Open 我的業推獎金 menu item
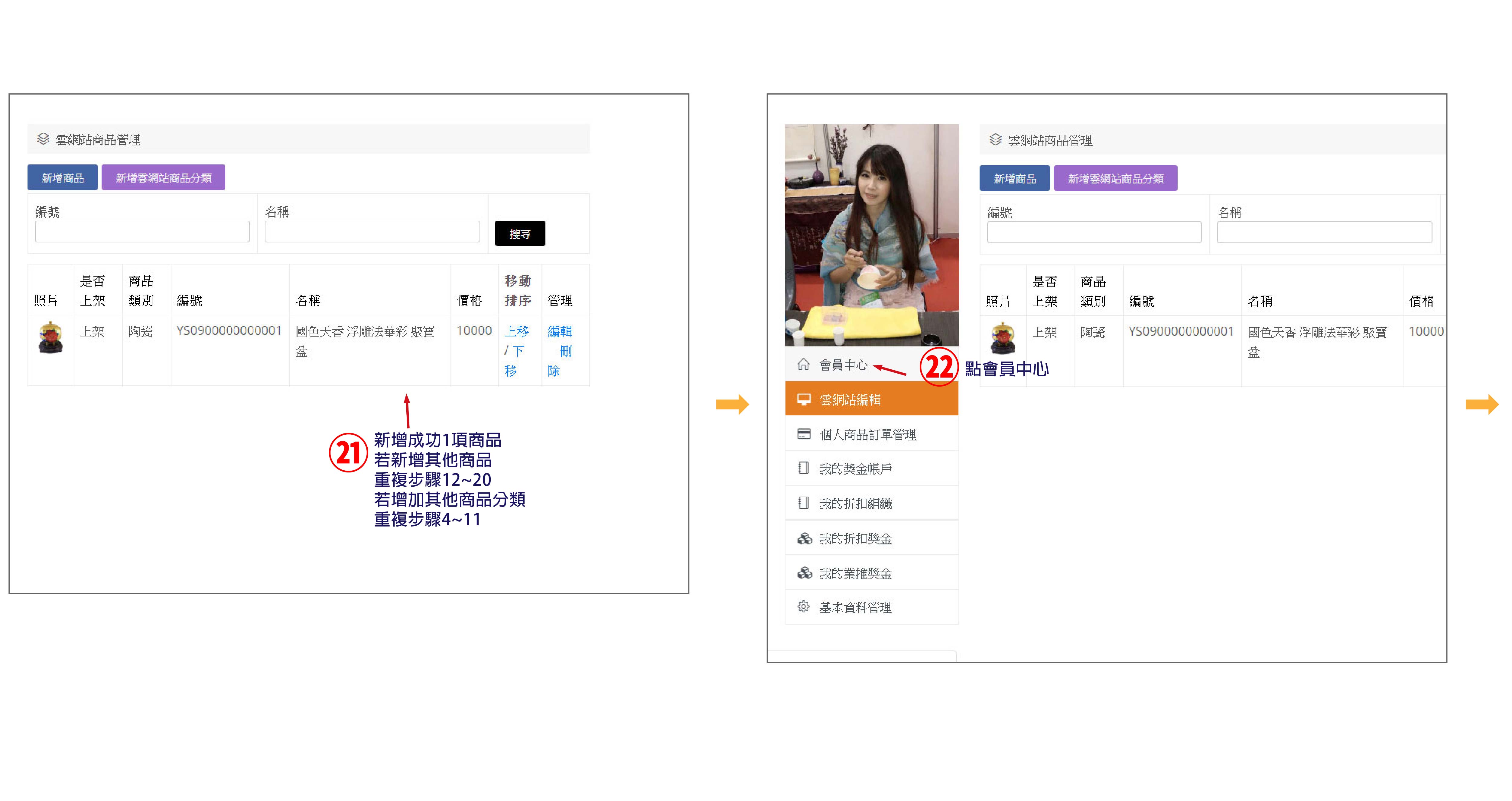The width and height of the screenshot is (1512, 801). point(872,573)
